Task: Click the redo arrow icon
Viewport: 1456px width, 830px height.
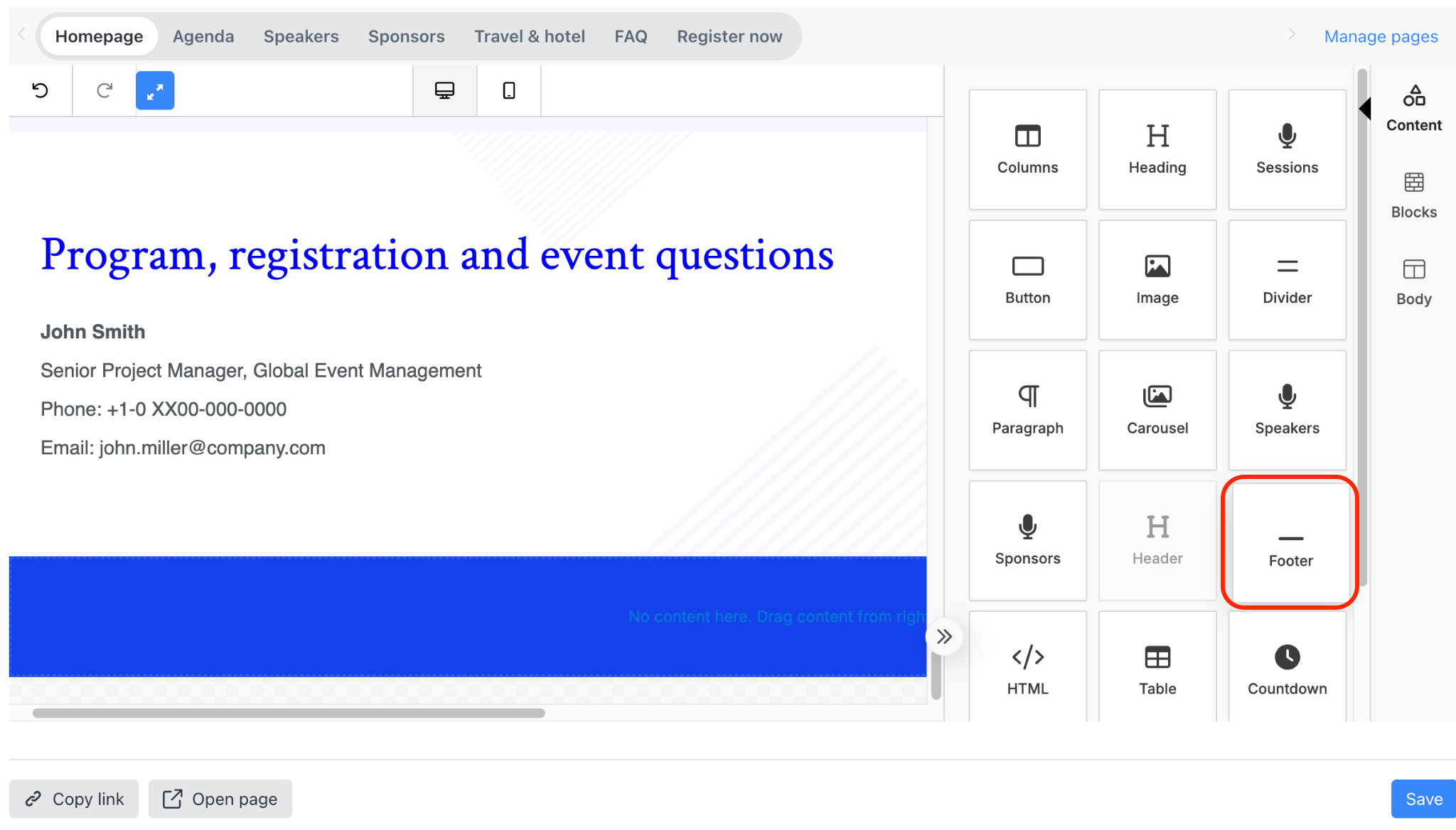Action: tap(105, 90)
